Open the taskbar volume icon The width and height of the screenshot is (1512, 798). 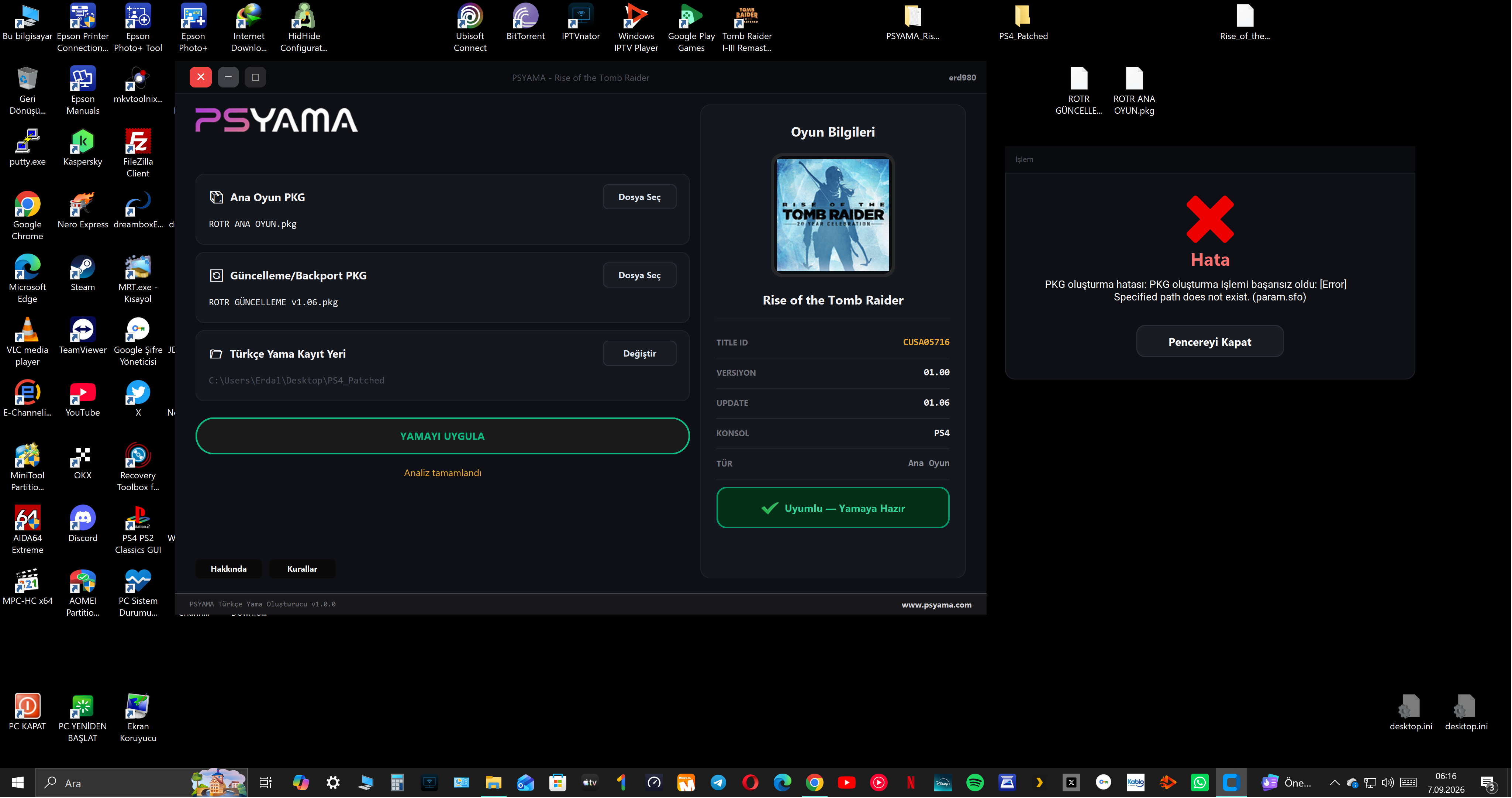pyautogui.click(x=1387, y=783)
